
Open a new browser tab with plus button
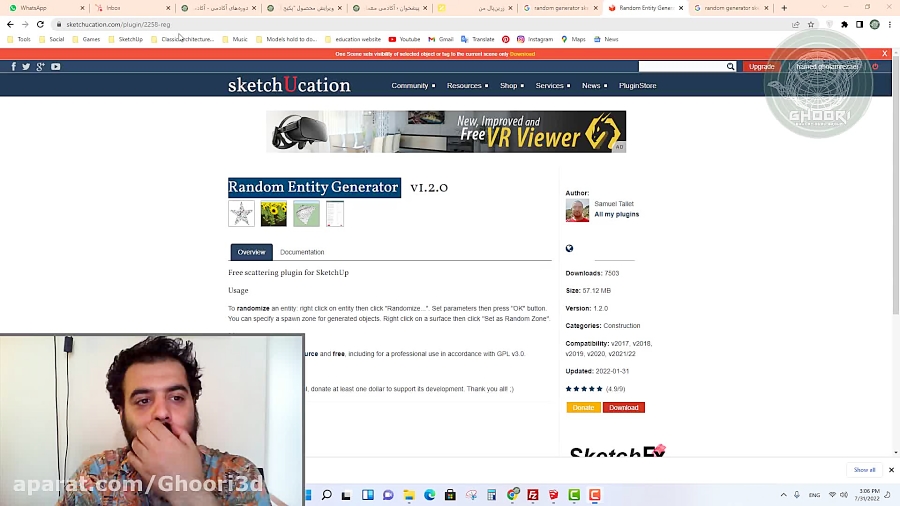(x=784, y=8)
